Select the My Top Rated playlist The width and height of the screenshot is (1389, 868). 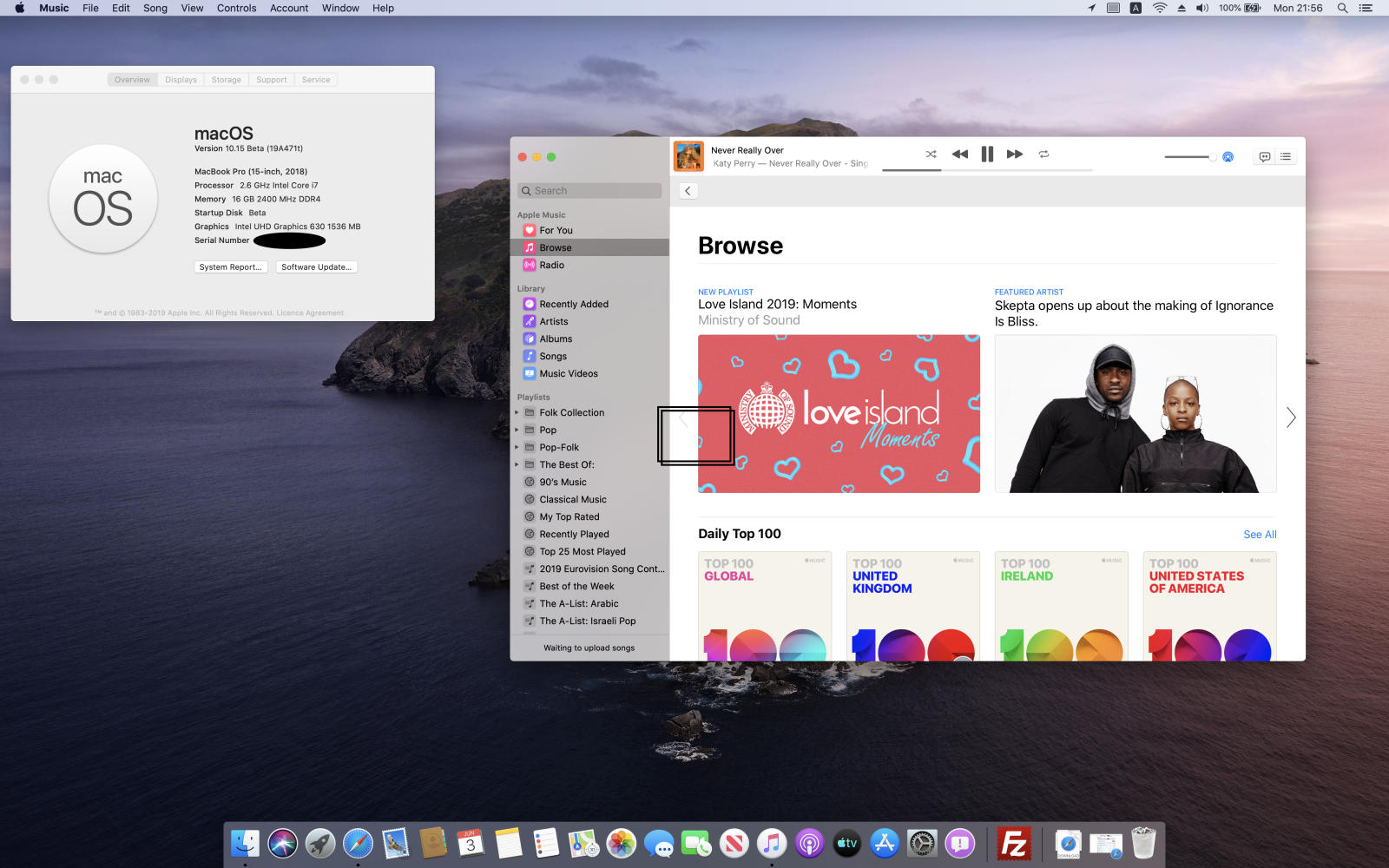coord(589,517)
